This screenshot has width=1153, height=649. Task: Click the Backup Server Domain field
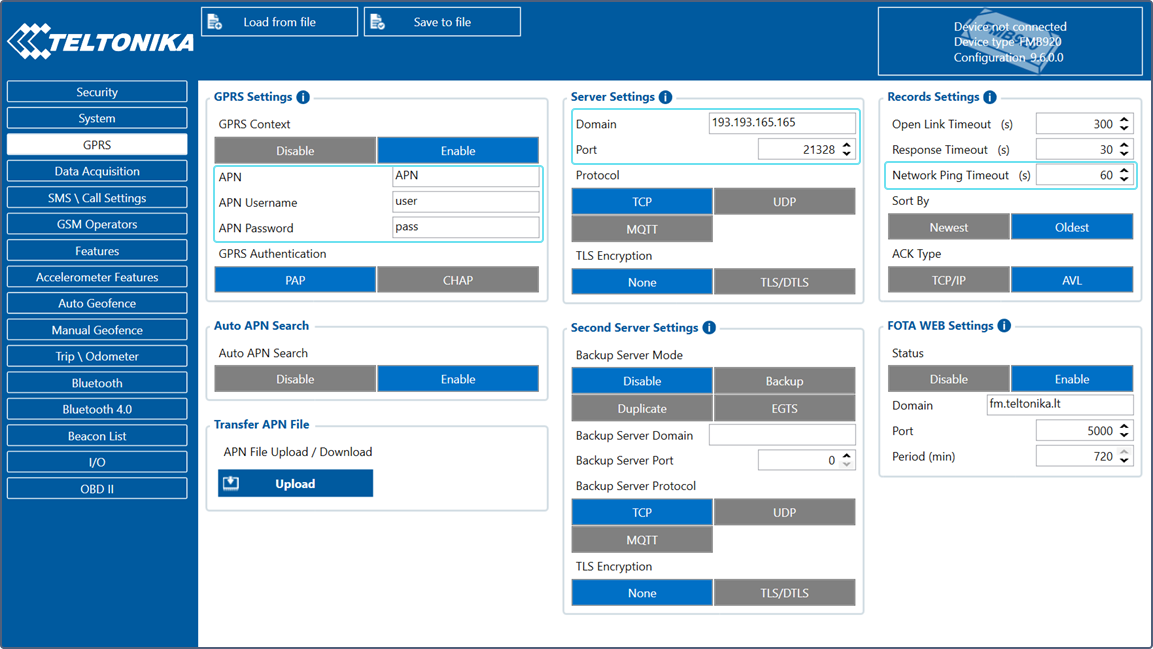tap(781, 435)
